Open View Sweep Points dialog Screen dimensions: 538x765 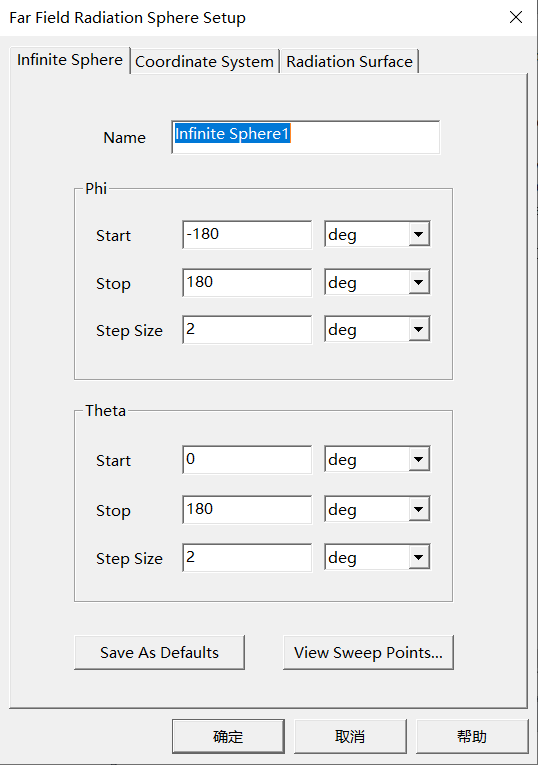pyautogui.click(x=368, y=652)
